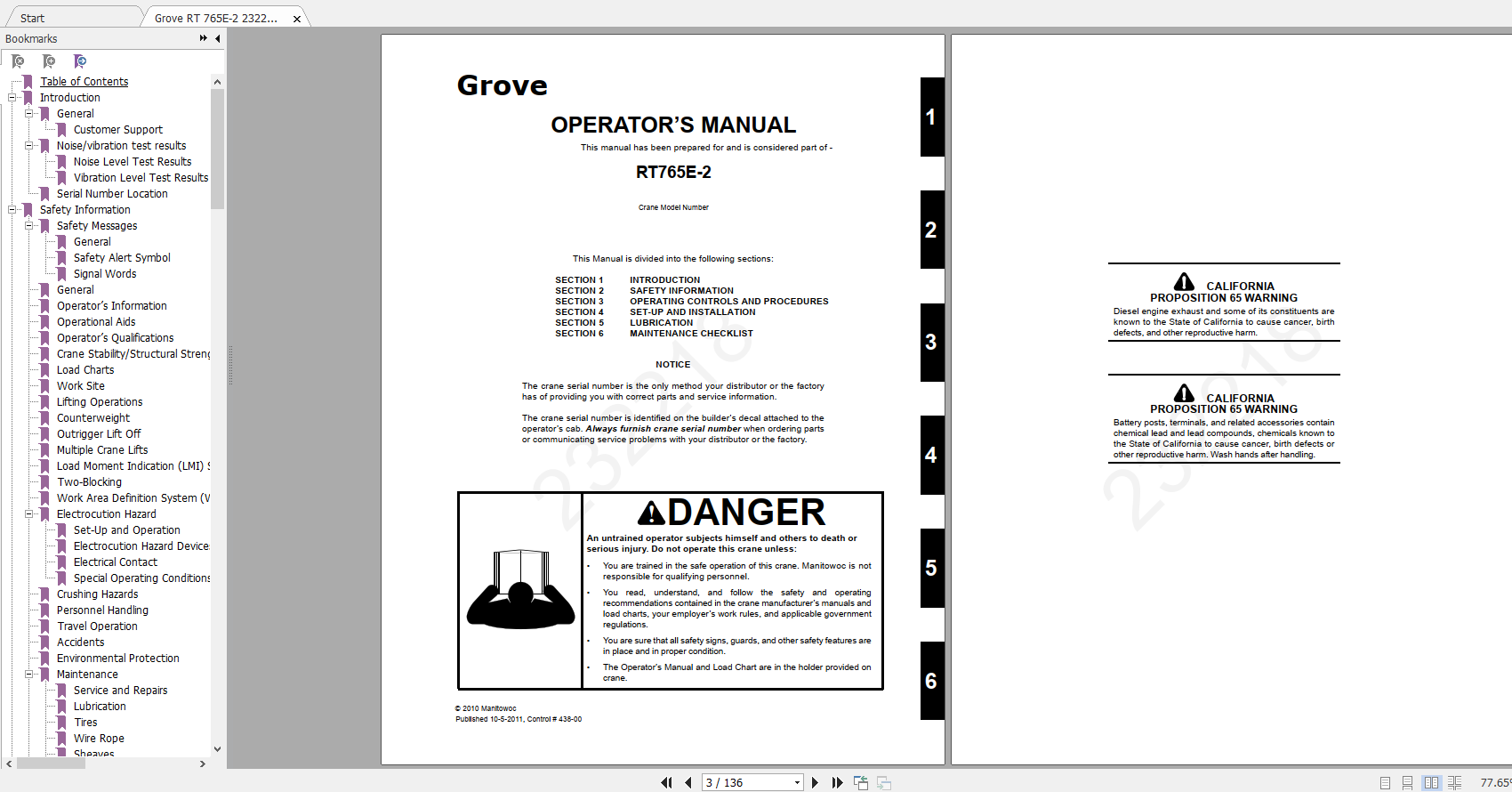Image resolution: width=1512 pixels, height=792 pixels.
Task: Open the Load Charts bookmark
Action: coord(85,370)
